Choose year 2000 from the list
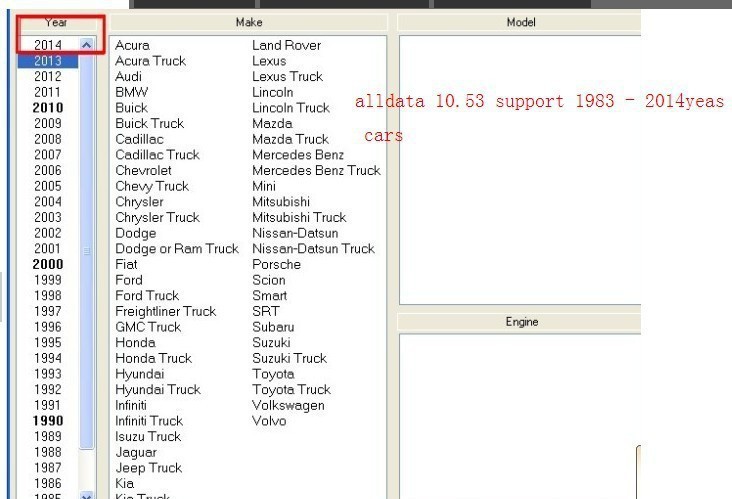 (47, 264)
